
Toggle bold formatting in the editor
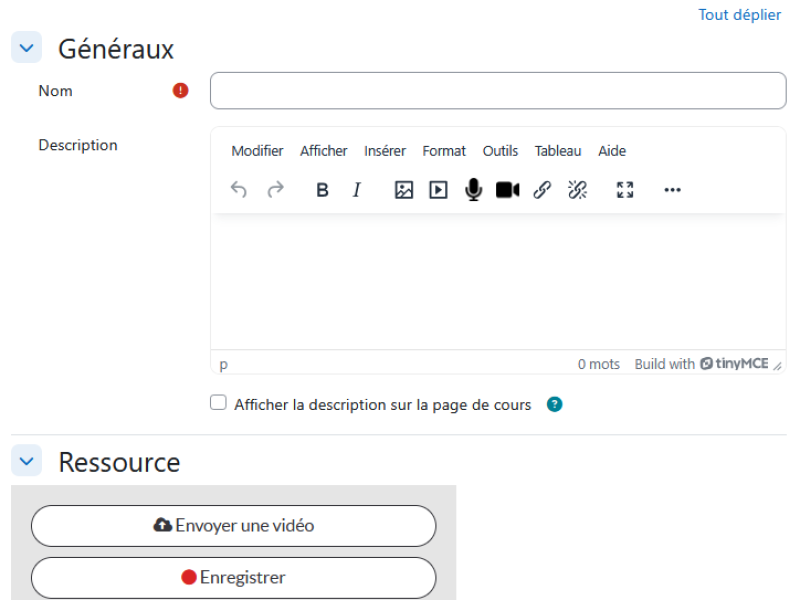coord(322,190)
